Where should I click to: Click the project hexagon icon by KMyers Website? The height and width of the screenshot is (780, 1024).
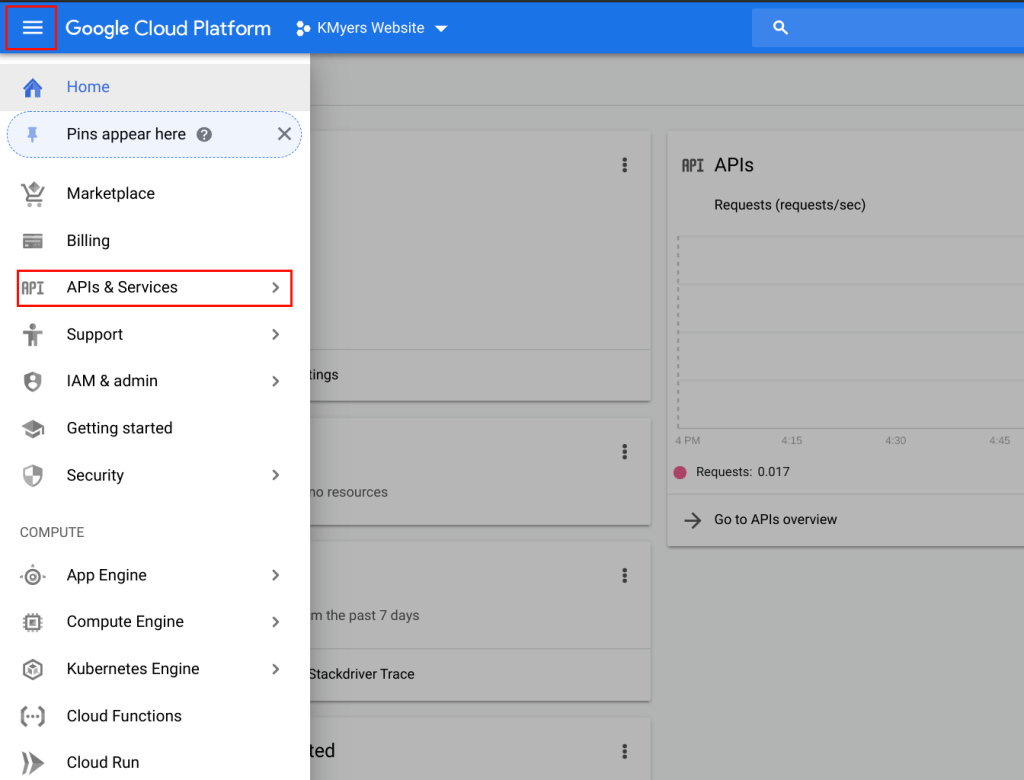pyautogui.click(x=302, y=28)
